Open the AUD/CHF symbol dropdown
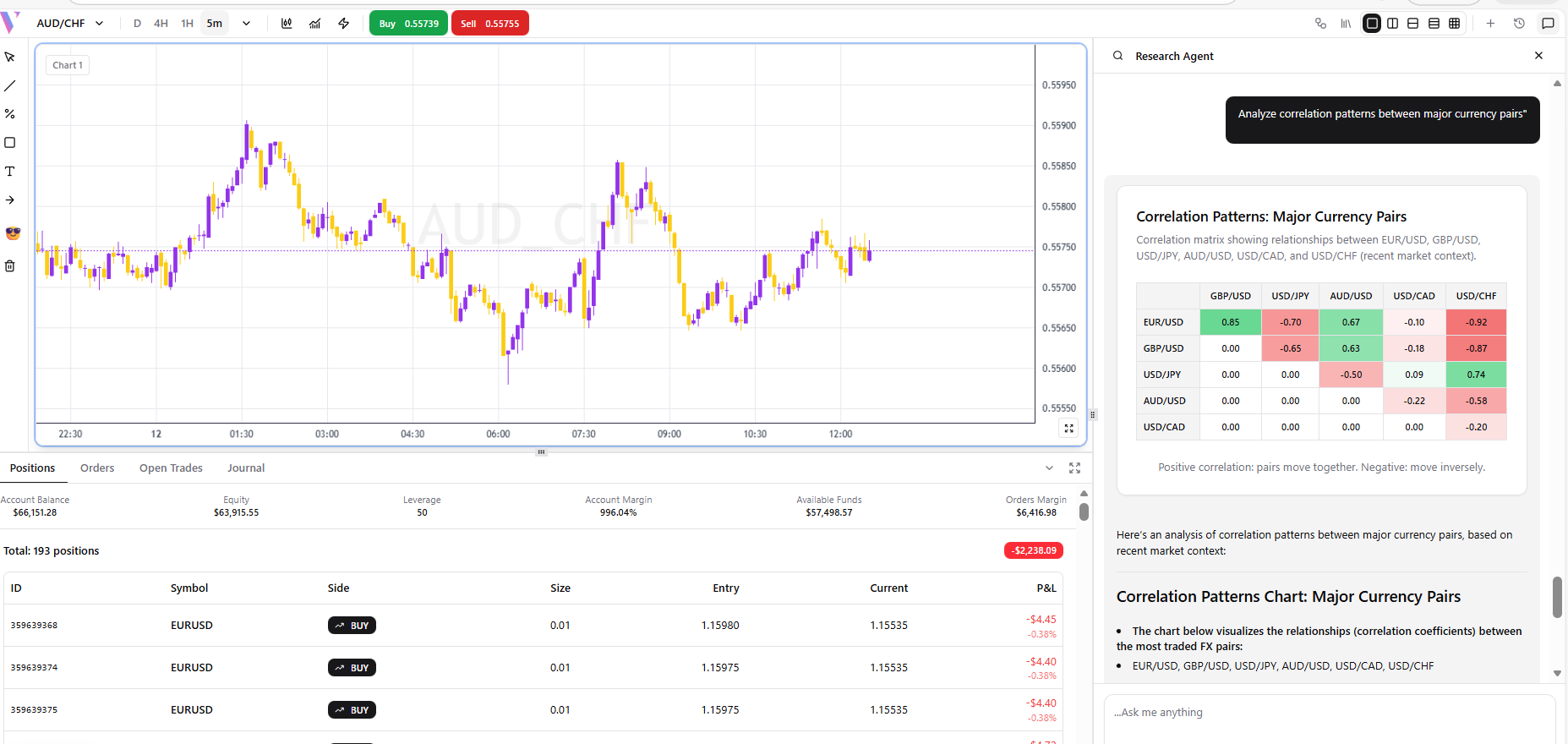Screen dimensions: 1568x744 pyautogui.click(x=69, y=24)
